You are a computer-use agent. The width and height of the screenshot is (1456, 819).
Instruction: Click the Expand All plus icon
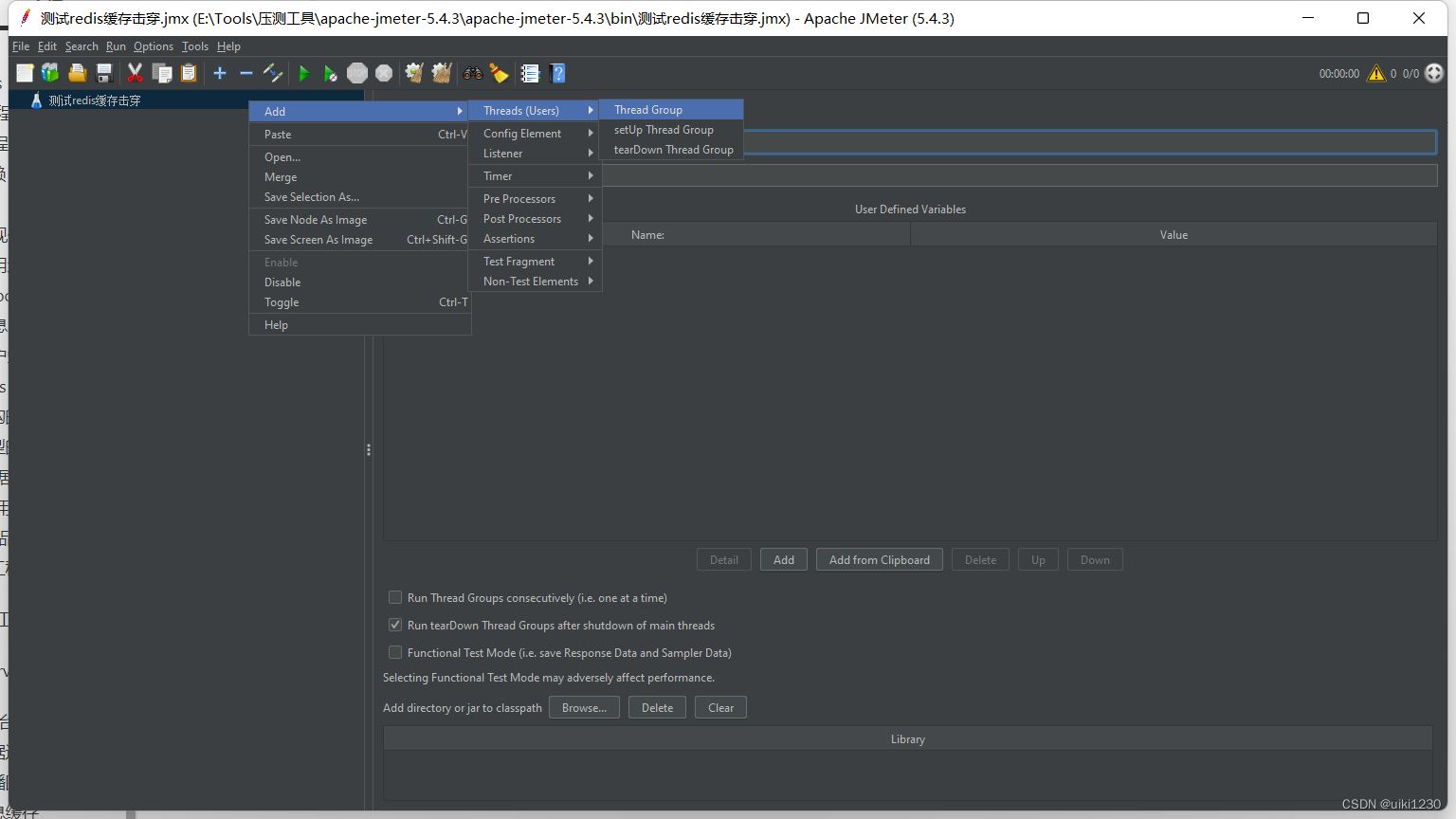coord(220,73)
